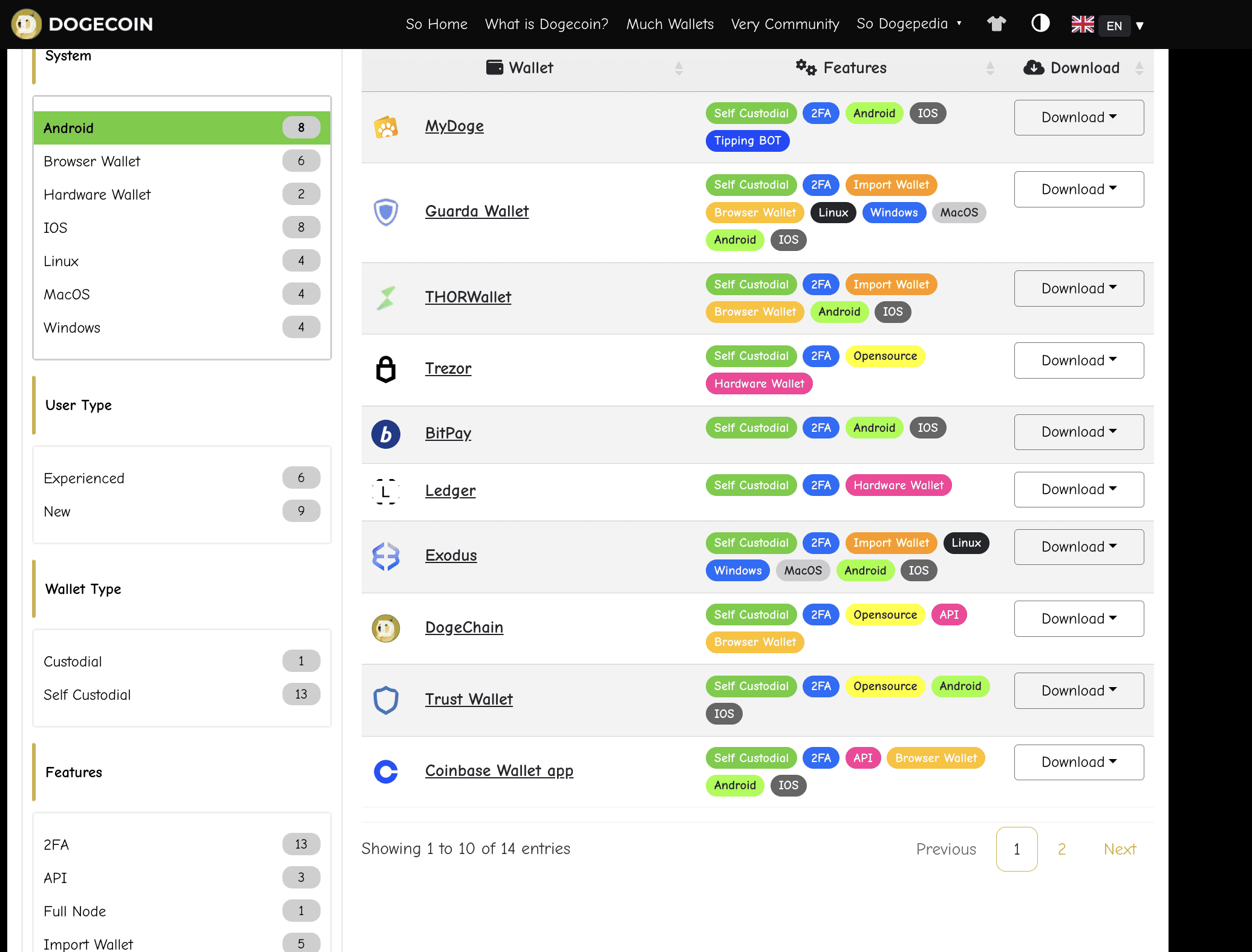The width and height of the screenshot is (1252, 952).
Task: Open the THORWallet link
Action: pos(468,297)
